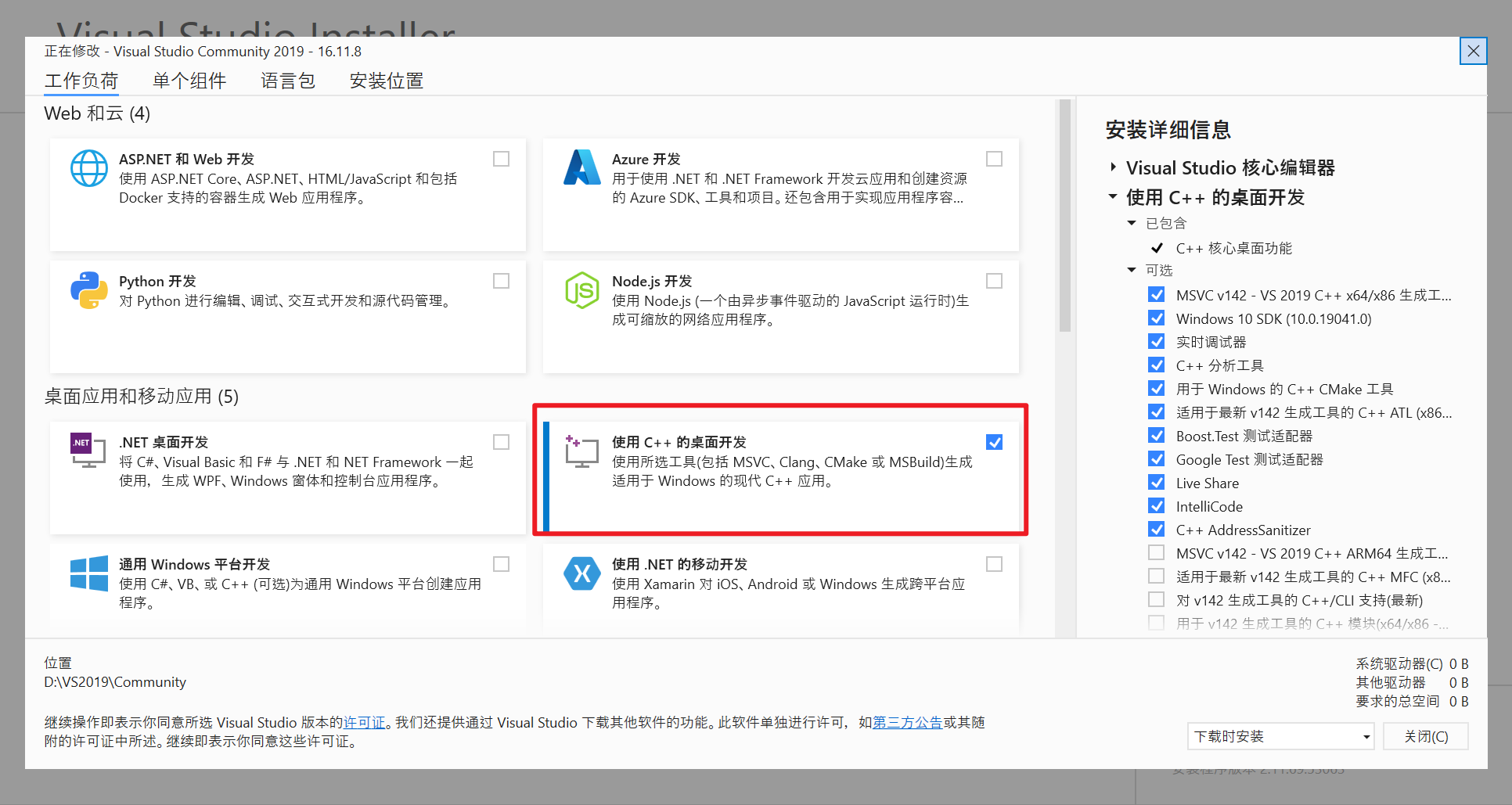Expand Visual Studio 核心编辑器 section
Image resolution: width=1512 pixels, height=805 pixels.
click(1113, 167)
